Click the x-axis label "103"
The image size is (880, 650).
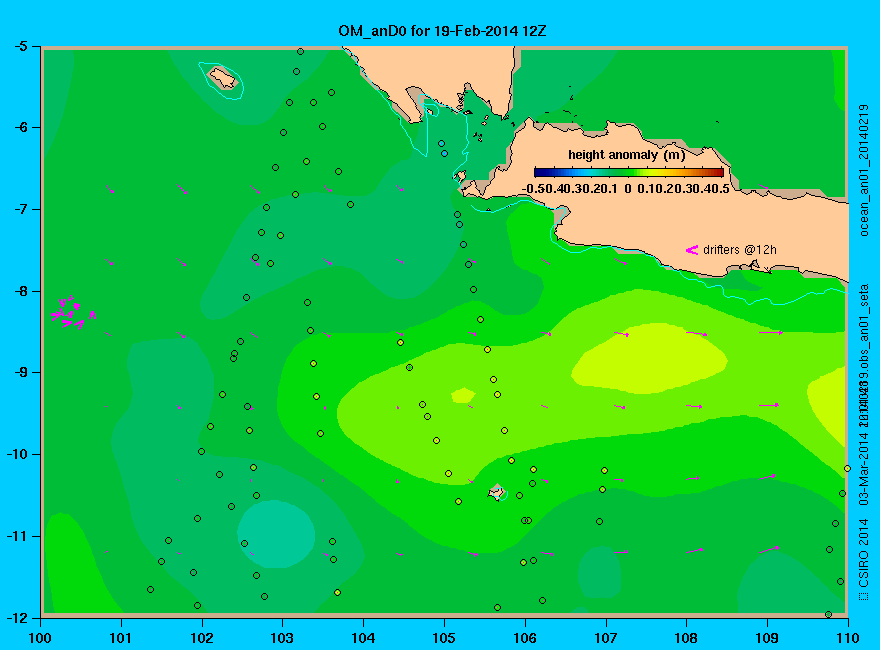[x=282, y=638]
